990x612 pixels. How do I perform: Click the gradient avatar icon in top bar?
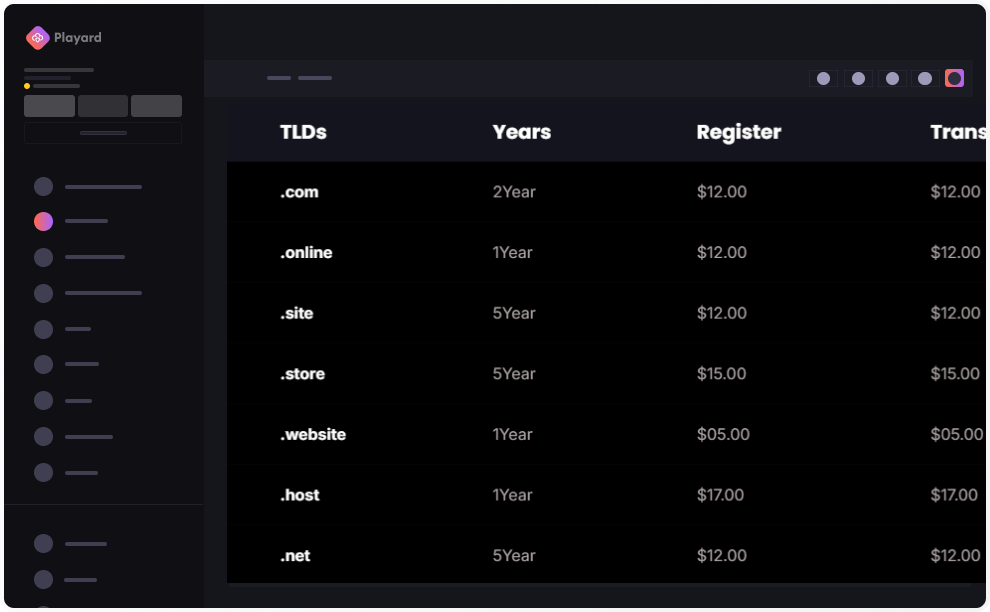(955, 78)
